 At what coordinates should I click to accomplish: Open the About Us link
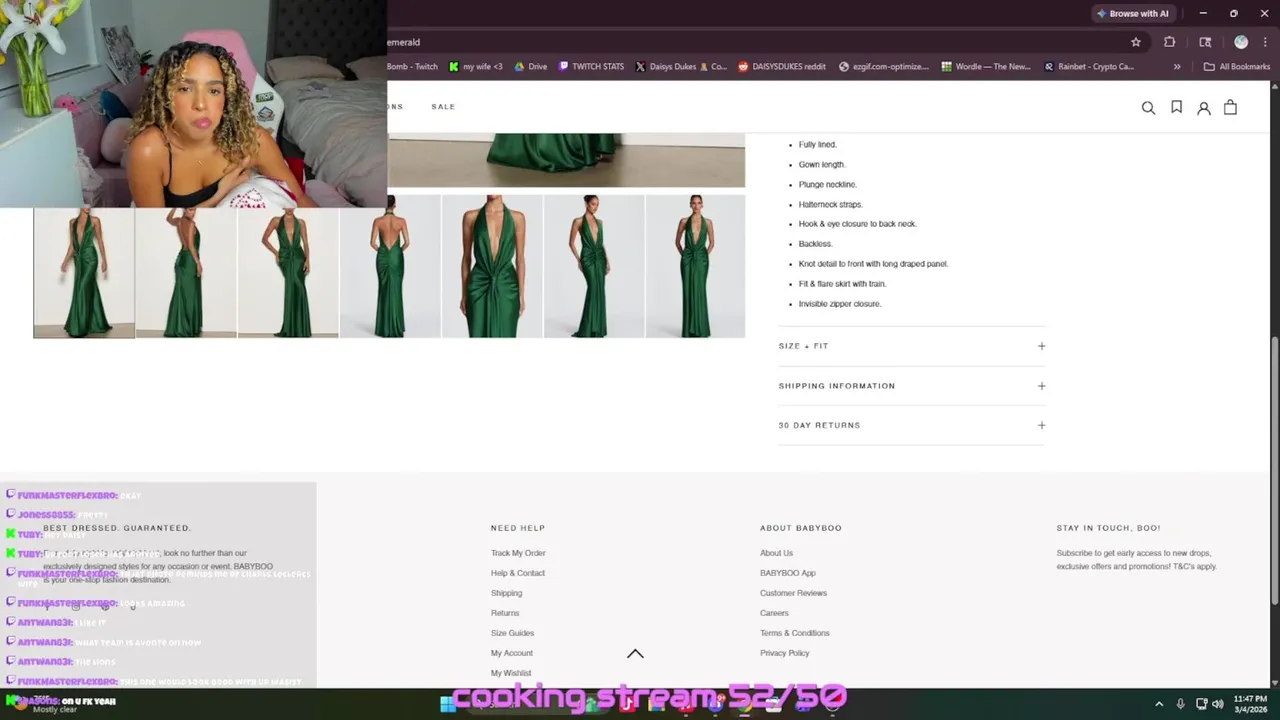click(776, 553)
